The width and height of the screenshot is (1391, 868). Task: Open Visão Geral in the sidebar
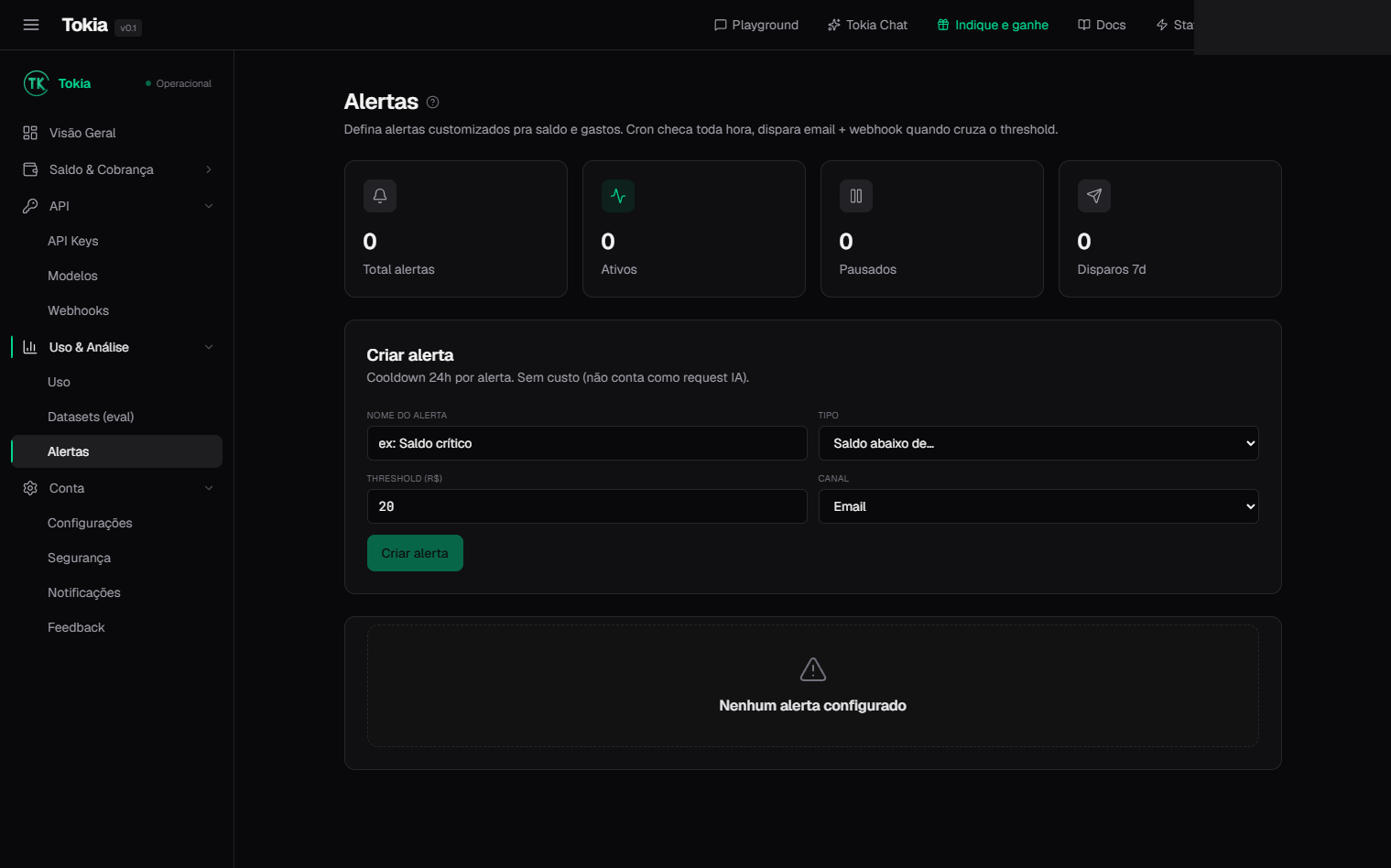[x=117, y=133]
